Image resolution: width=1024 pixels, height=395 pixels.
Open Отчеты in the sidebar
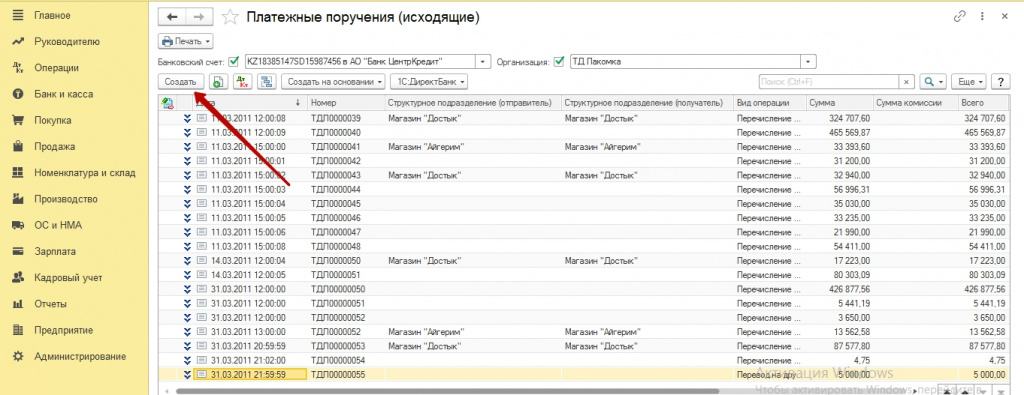[50, 304]
